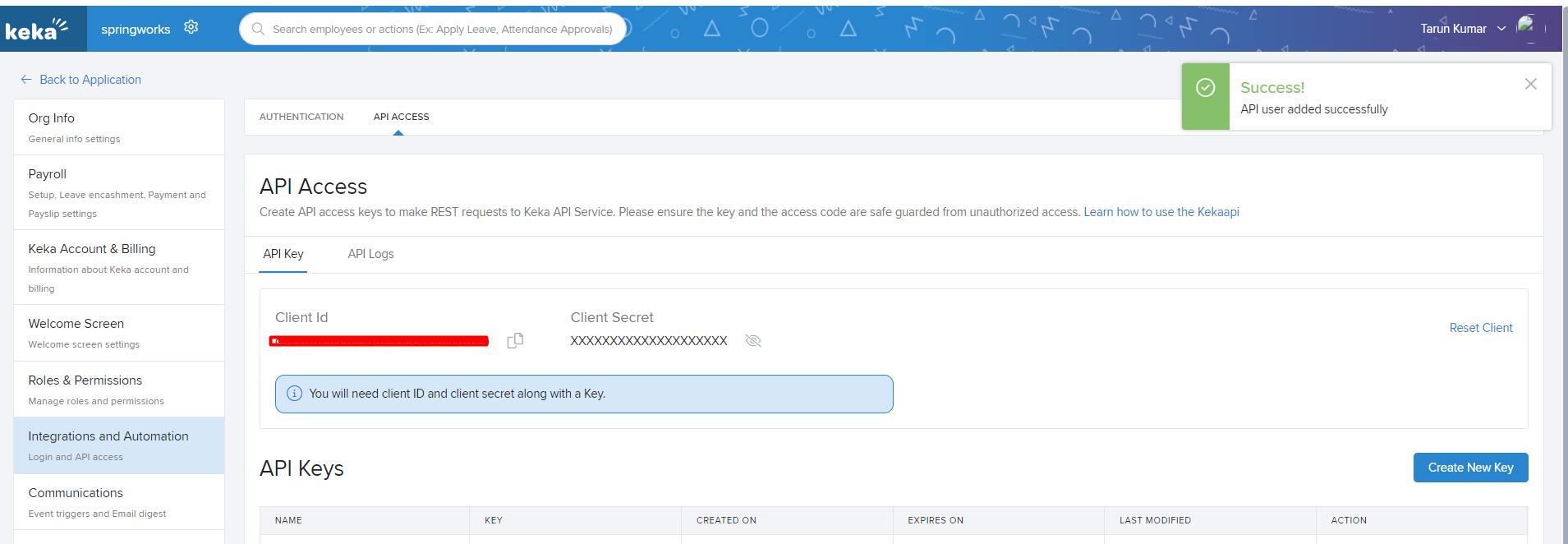The image size is (1568, 544).
Task: Switch to the Authentication tab
Action: (301, 117)
